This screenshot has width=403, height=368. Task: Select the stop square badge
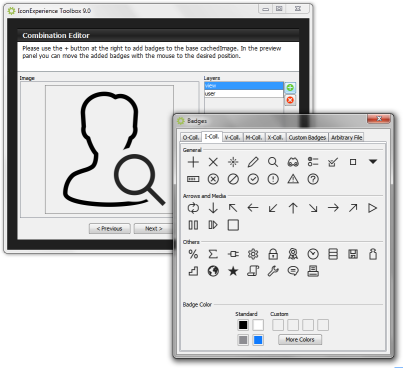pos(233,225)
